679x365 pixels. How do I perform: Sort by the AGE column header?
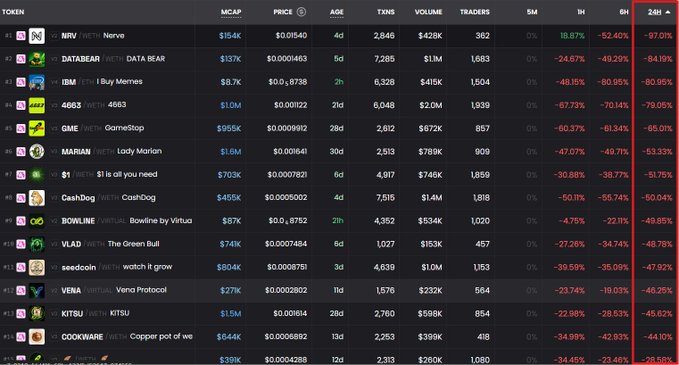pos(336,12)
